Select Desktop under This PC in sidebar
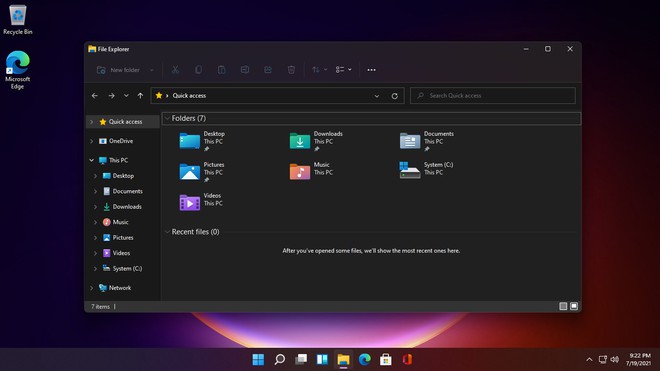660x371 pixels. (x=123, y=176)
